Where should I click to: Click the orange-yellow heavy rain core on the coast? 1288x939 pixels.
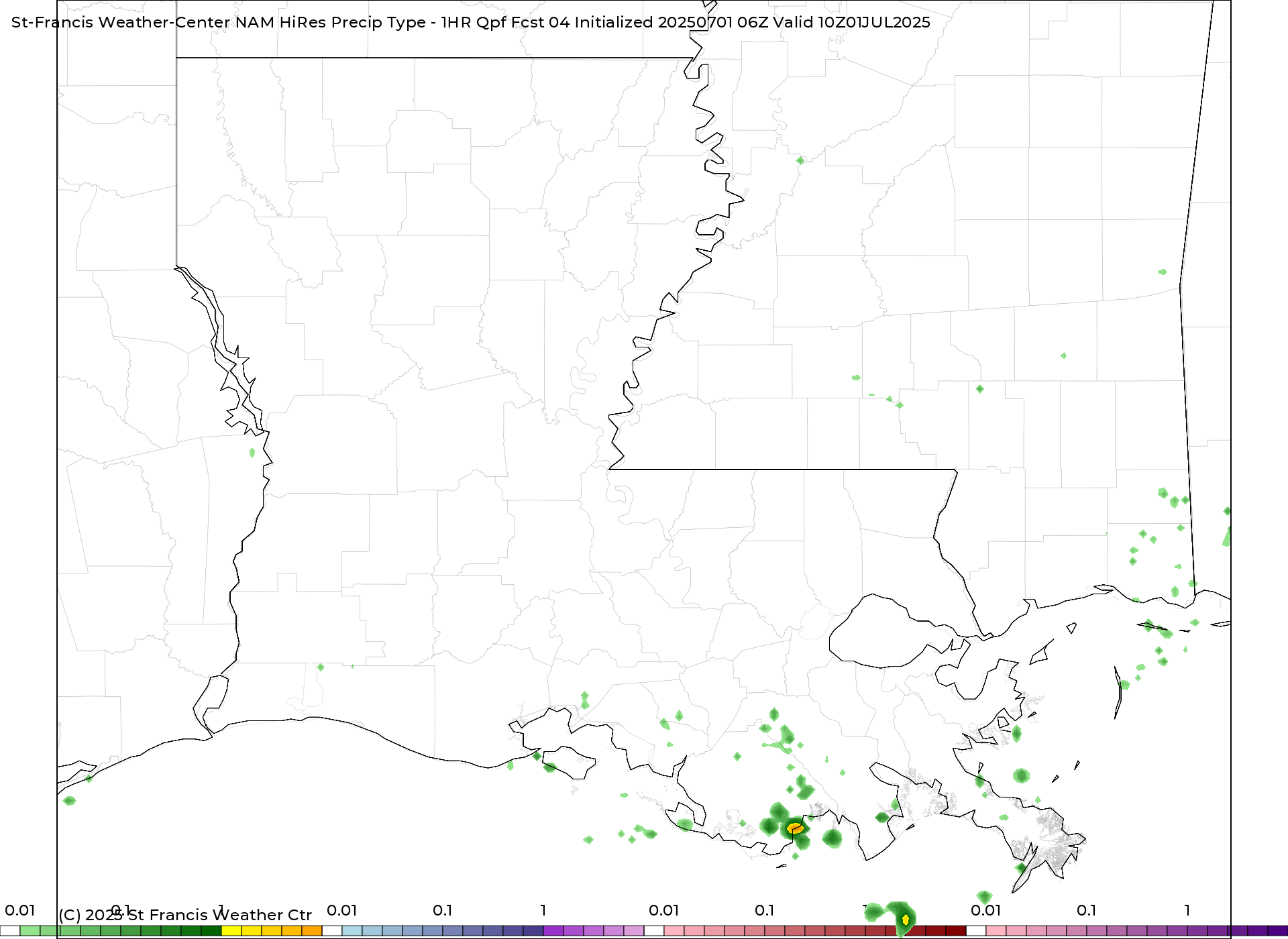[x=795, y=828]
